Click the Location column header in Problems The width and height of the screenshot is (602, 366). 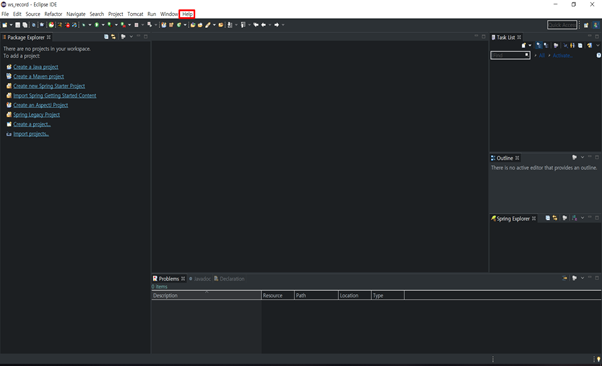[355, 295]
